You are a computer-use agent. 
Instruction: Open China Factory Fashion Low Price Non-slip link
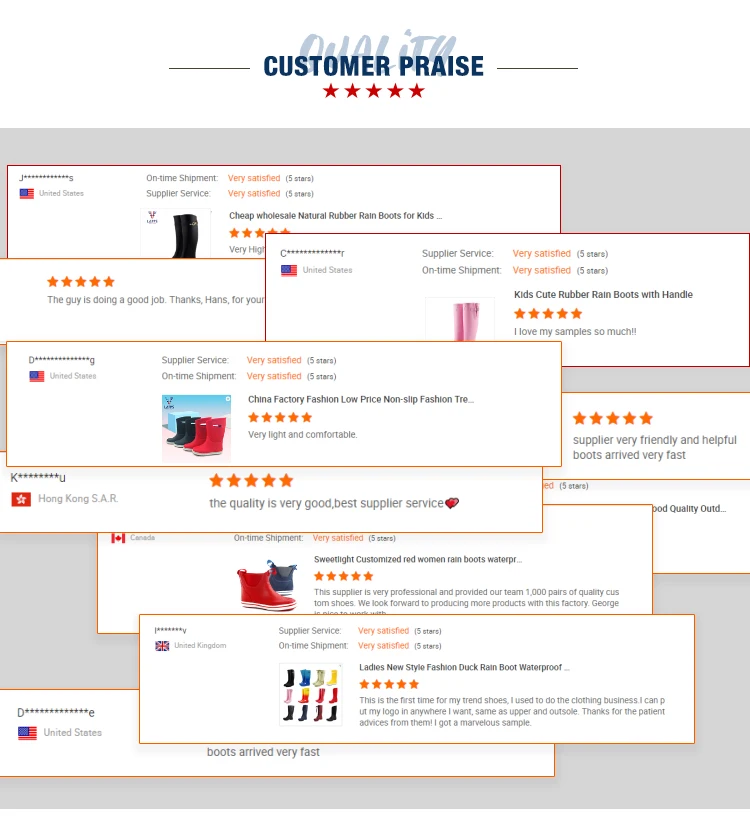click(x=360, y=399)
